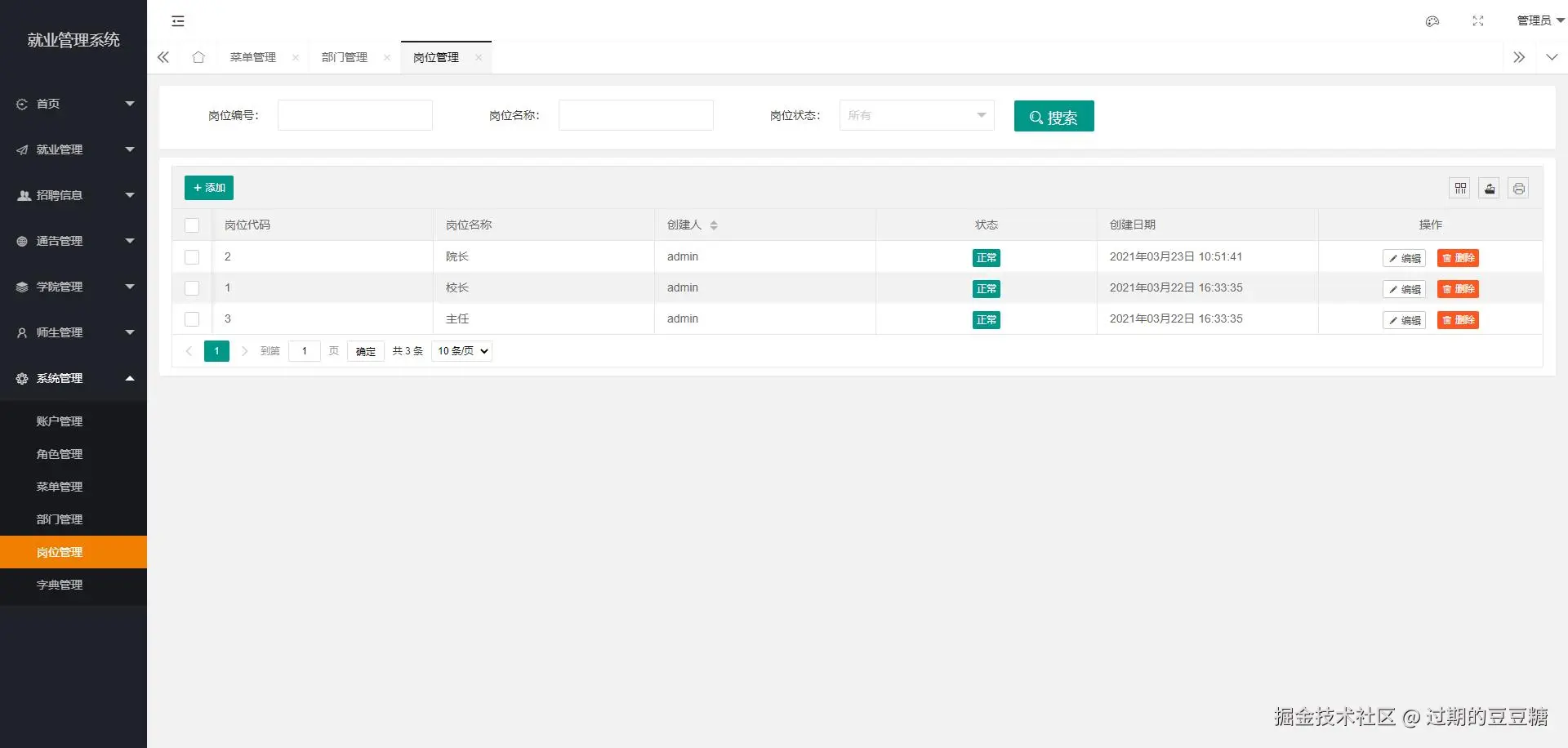Focus the 岗位编号 input field
The height and width of the screenshot is (748, 1568).
pyautogui.click(x=355, y=115)
